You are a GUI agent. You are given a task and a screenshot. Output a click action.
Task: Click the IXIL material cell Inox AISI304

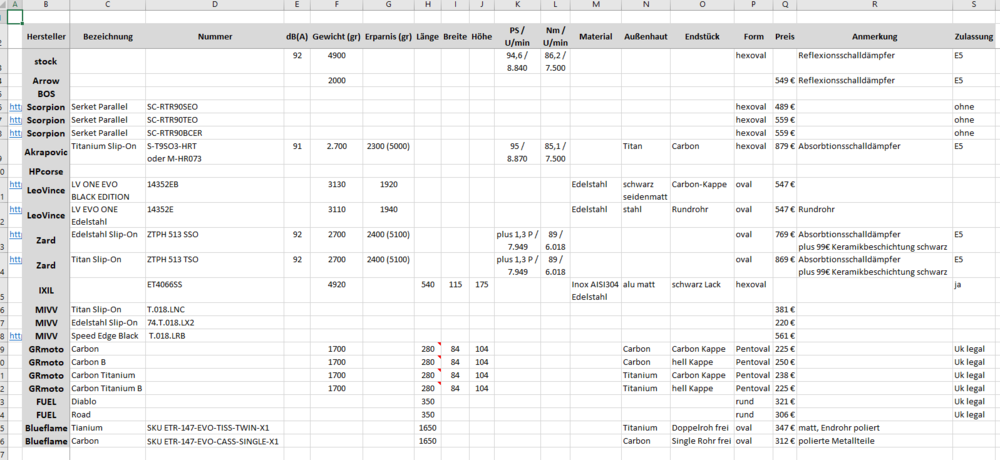594,285
